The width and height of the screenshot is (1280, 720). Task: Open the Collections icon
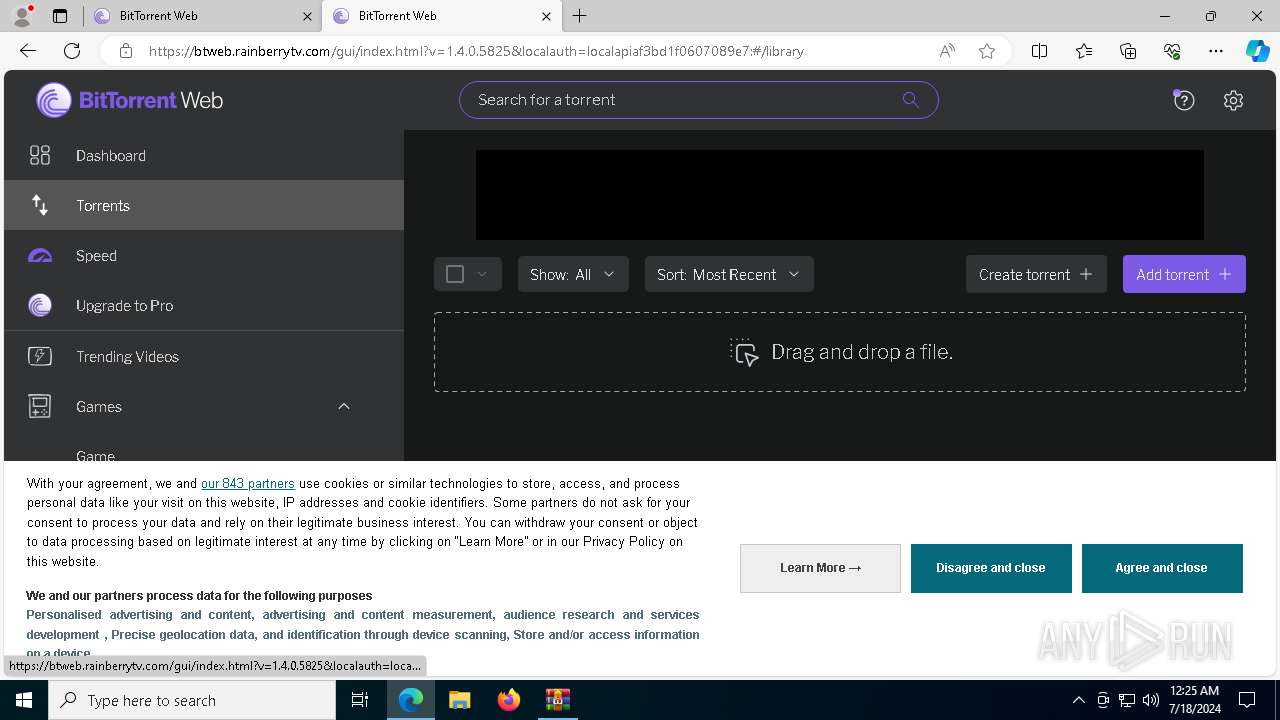pyautogui.click(x=1128, y=51)
